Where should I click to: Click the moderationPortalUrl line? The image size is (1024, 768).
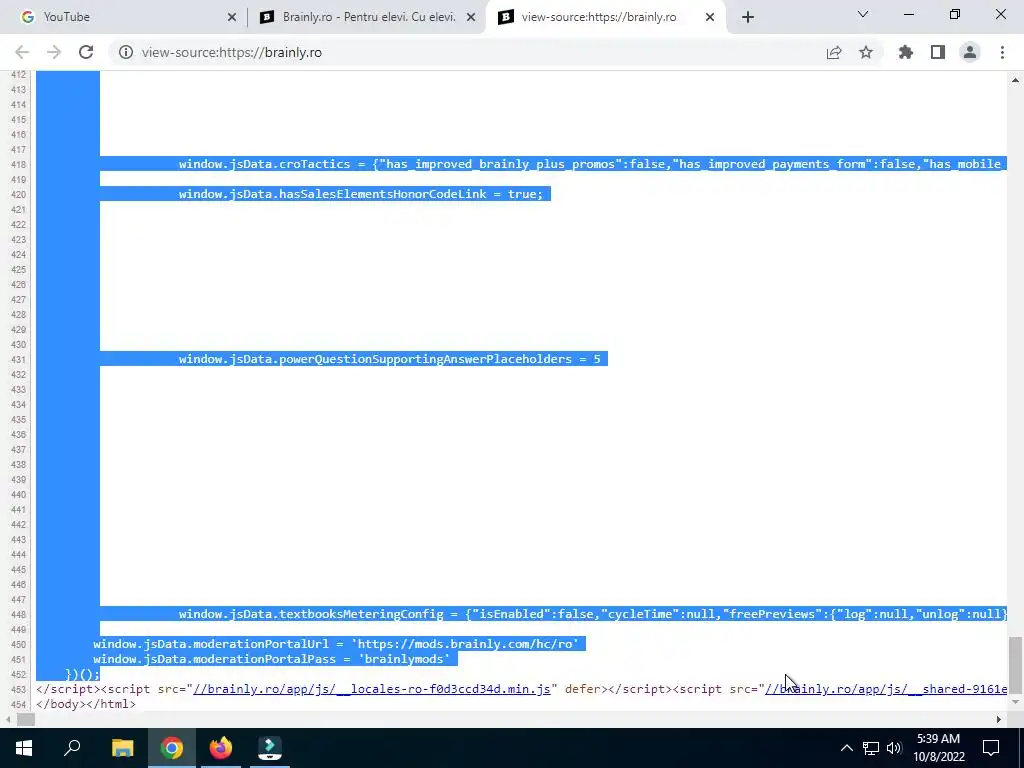coord(336,644)
